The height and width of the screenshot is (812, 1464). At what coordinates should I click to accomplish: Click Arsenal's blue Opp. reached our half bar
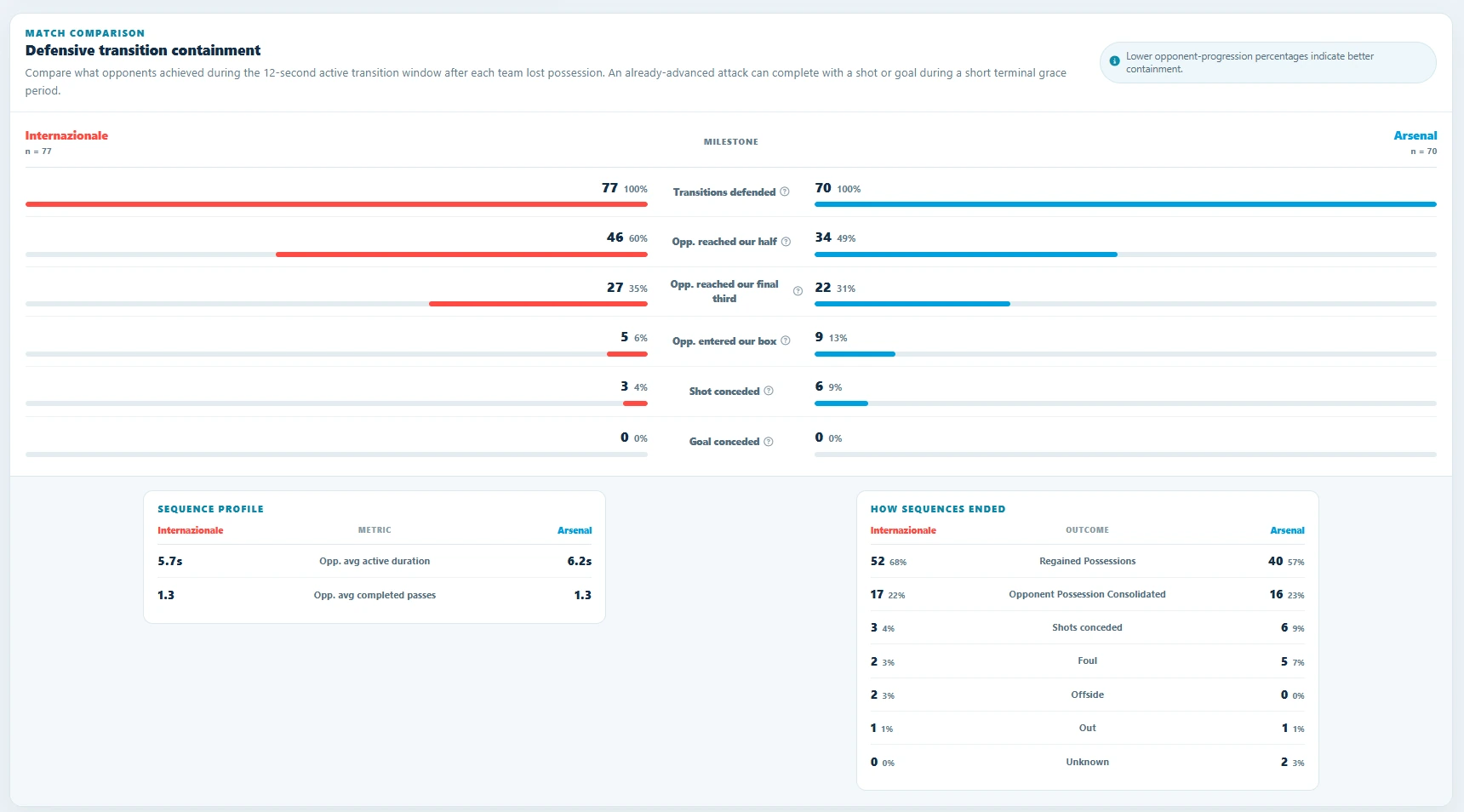966,254
